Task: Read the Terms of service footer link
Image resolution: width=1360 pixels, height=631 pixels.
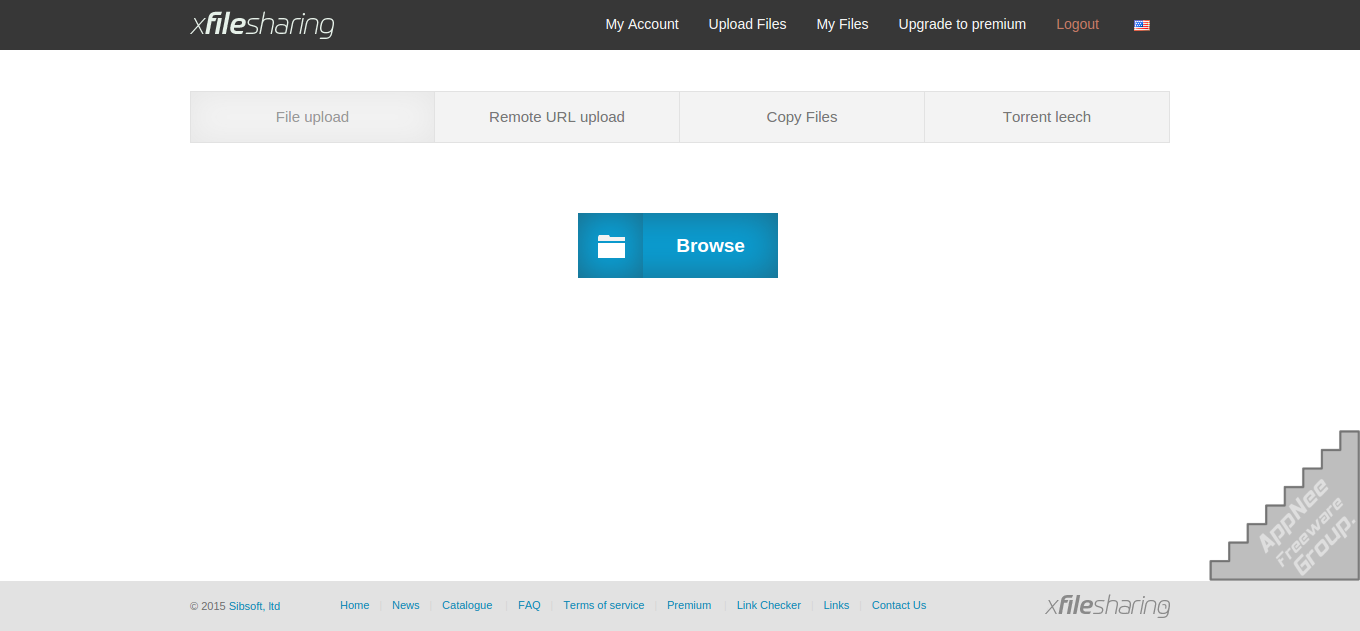Action: click(x=604, y=605)
